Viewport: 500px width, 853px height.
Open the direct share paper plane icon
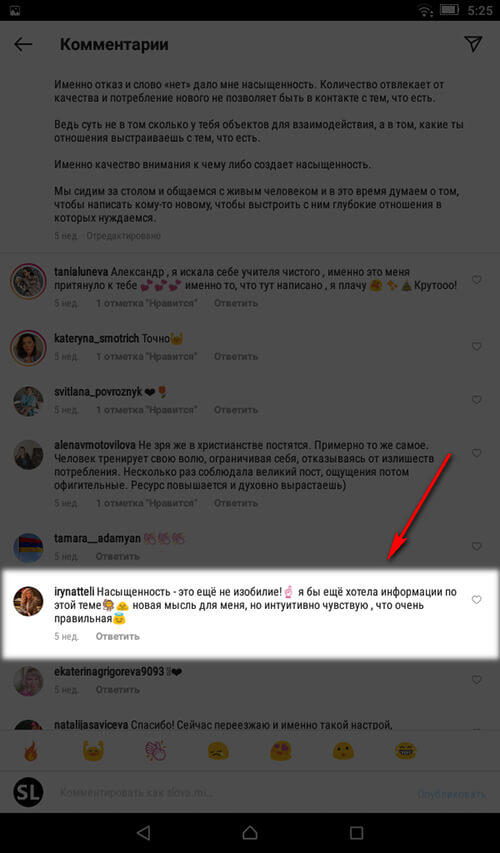474,44
